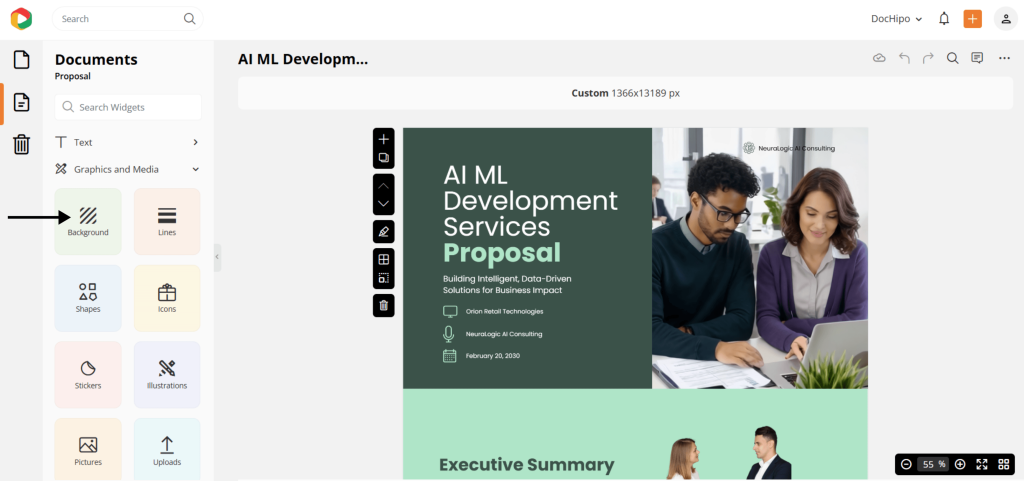Viewport: 1024px width, 481px height.
Task: Open the Illustrations widget
Action: tap(167, 374)
